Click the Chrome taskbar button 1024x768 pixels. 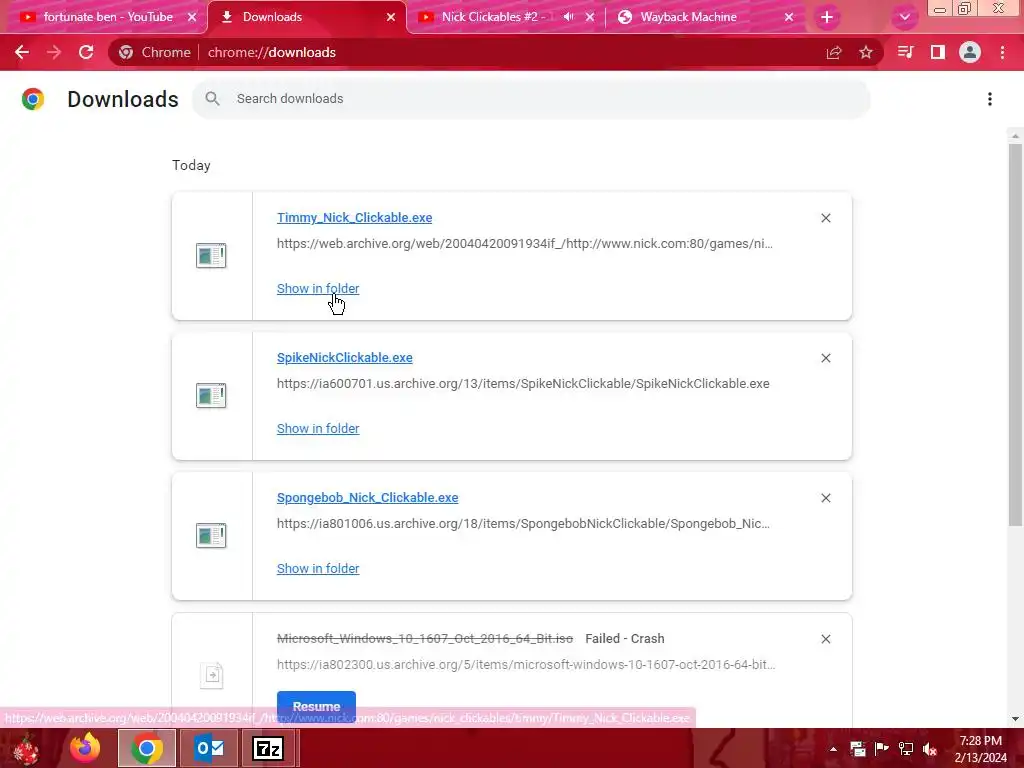(x=147, y=748)
